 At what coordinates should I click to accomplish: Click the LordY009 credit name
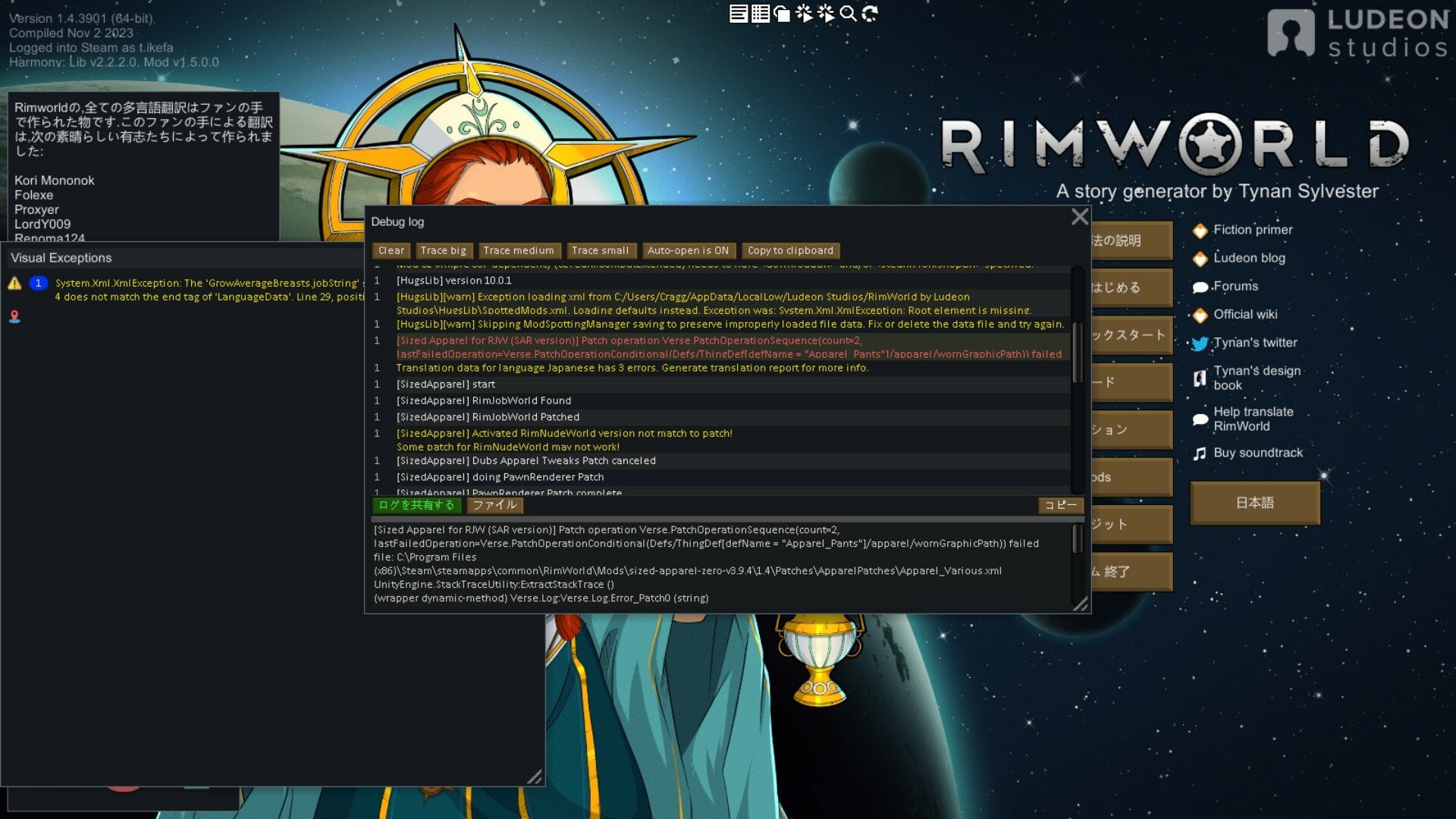(42, 224)
